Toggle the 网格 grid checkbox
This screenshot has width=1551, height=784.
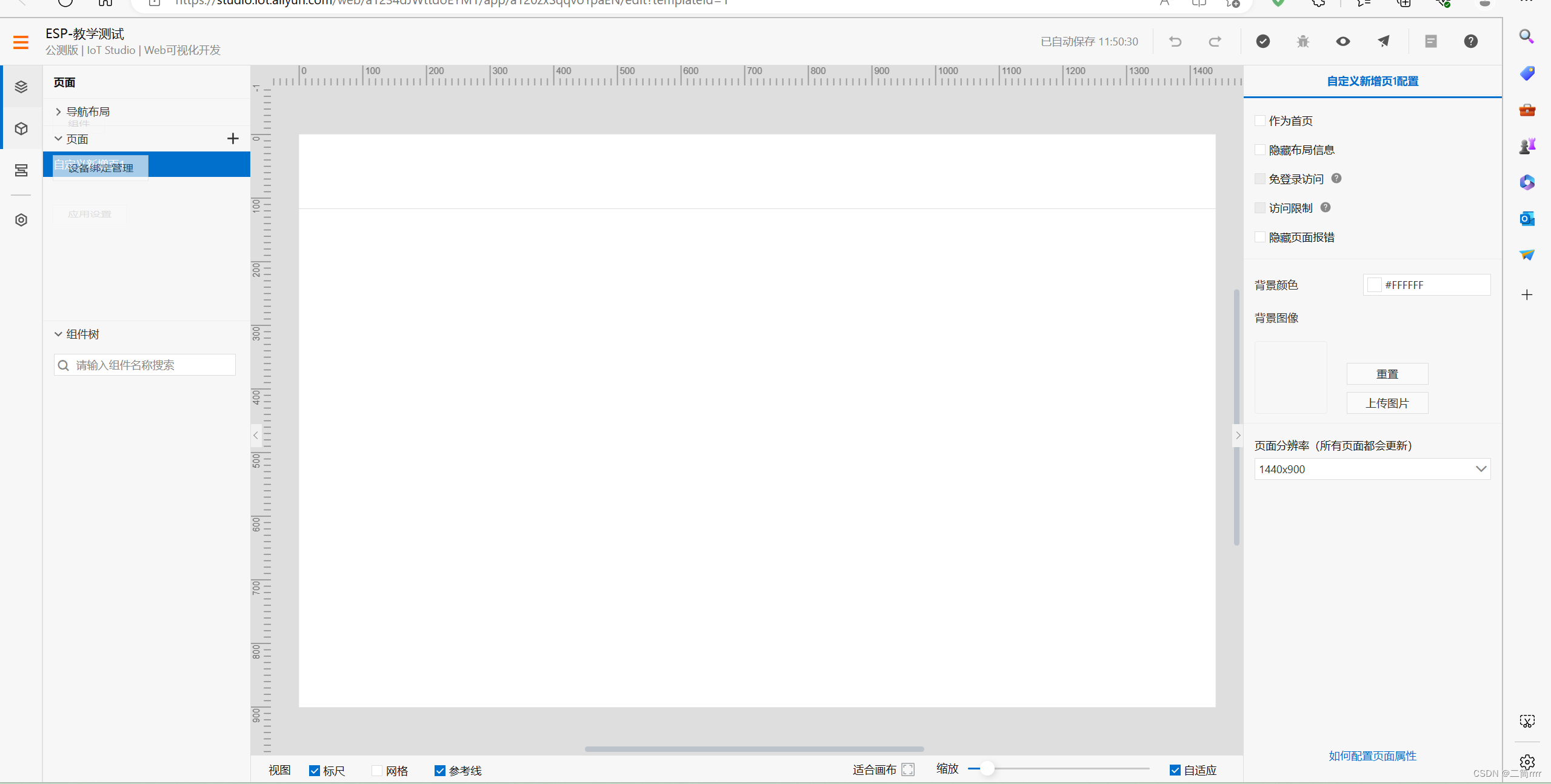pyautogui.click(x=377, y=770)
